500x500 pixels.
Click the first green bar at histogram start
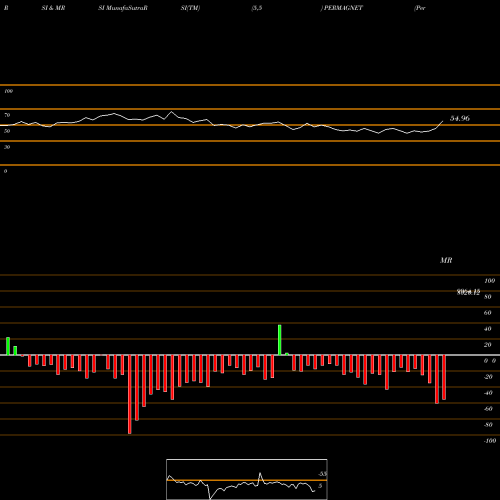pos(8,346)
